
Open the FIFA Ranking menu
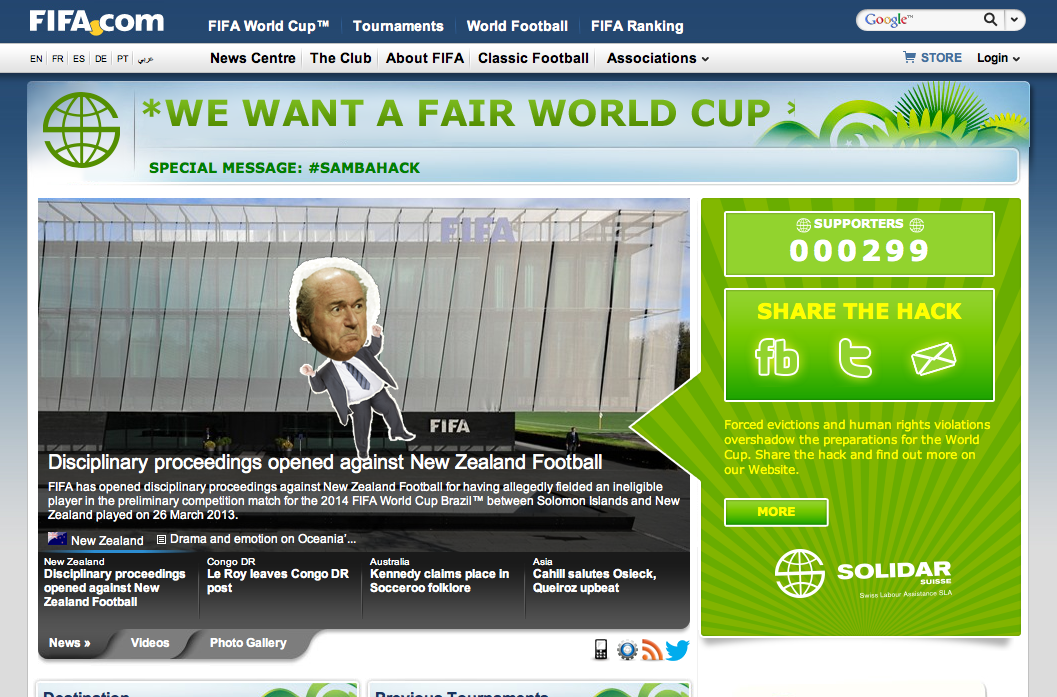coord(637,26)
